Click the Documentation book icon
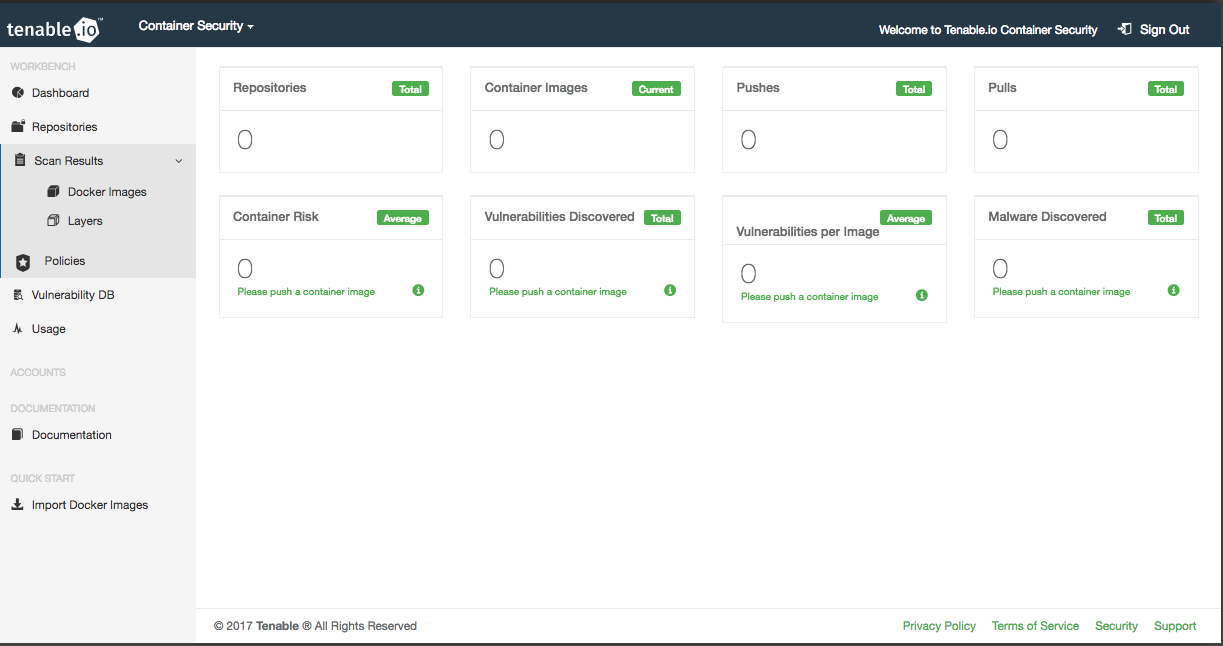This screenshot has width=1223, height=646. click(x=17, y=434)
